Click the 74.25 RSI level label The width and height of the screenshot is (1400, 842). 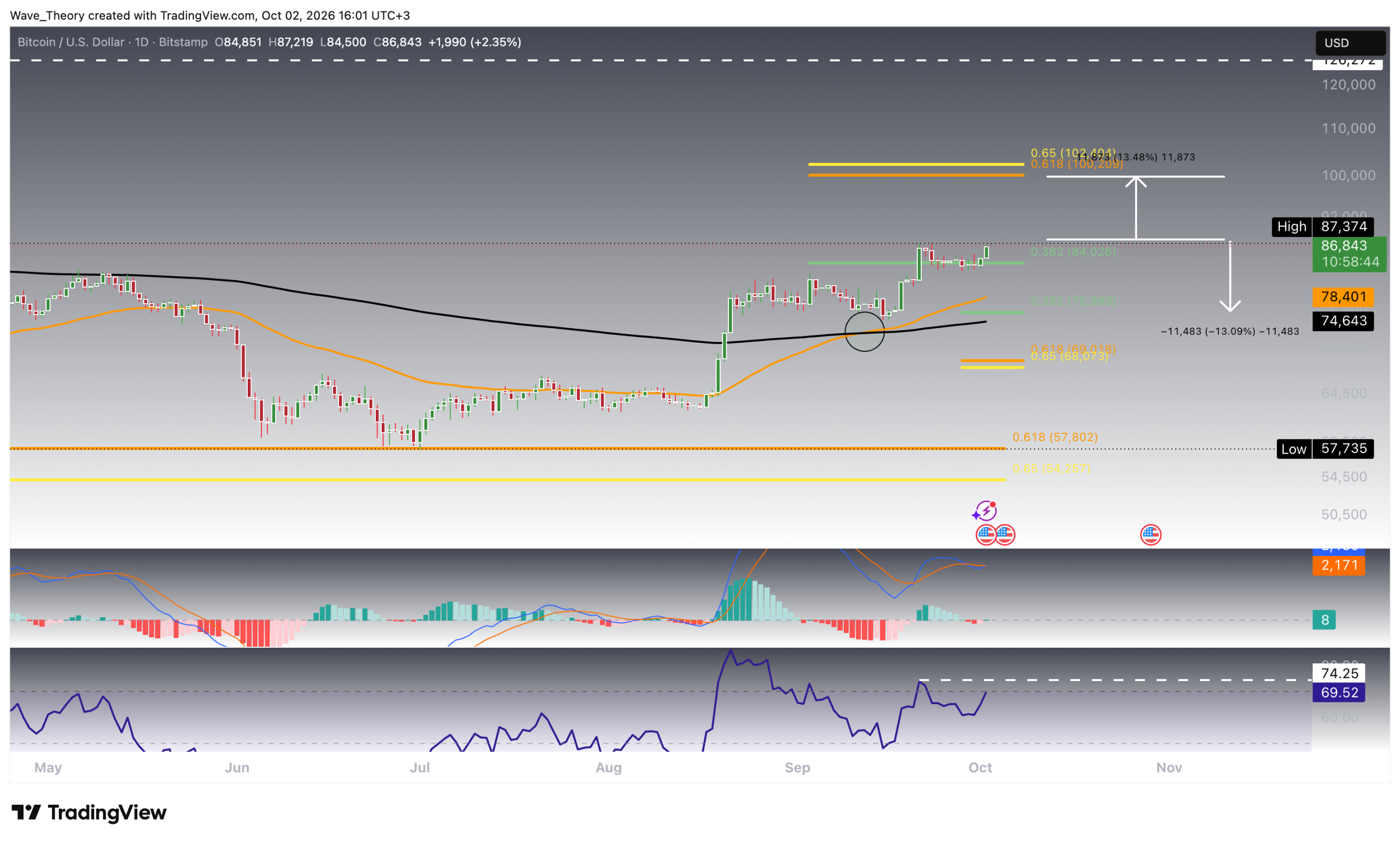pos(1338,672)
